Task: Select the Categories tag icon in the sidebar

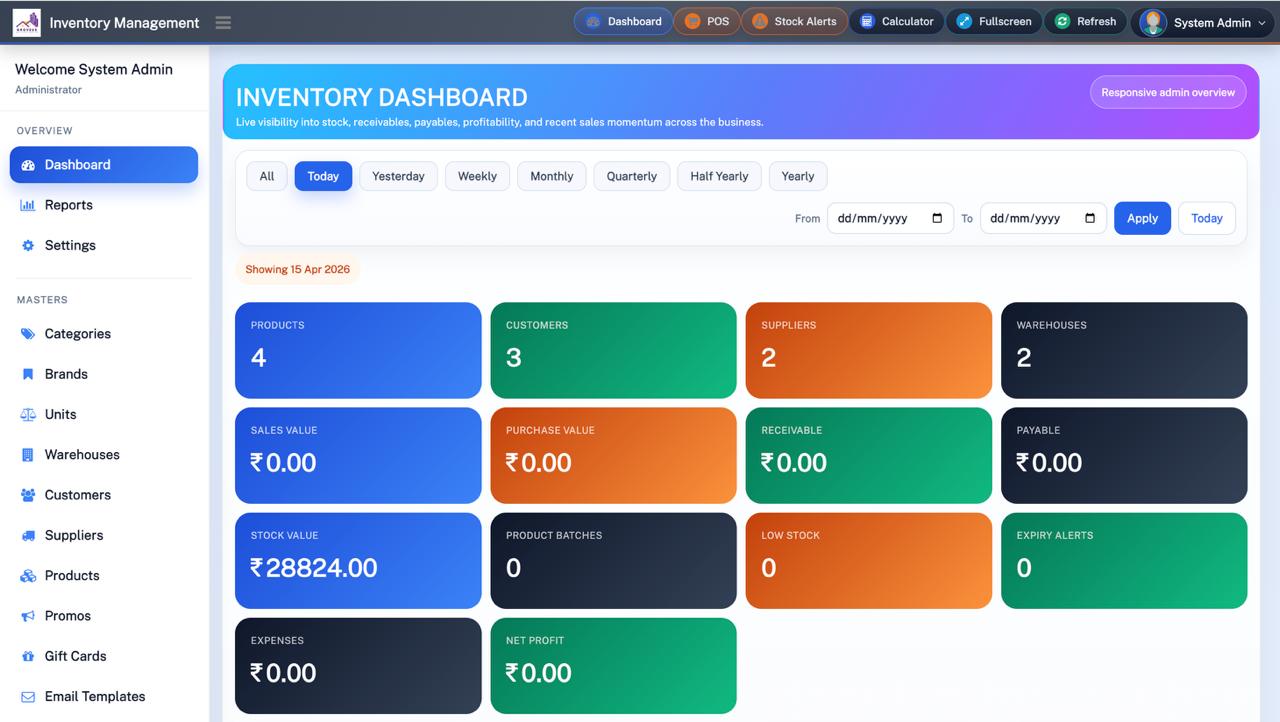Action: (x=28, y=333)
